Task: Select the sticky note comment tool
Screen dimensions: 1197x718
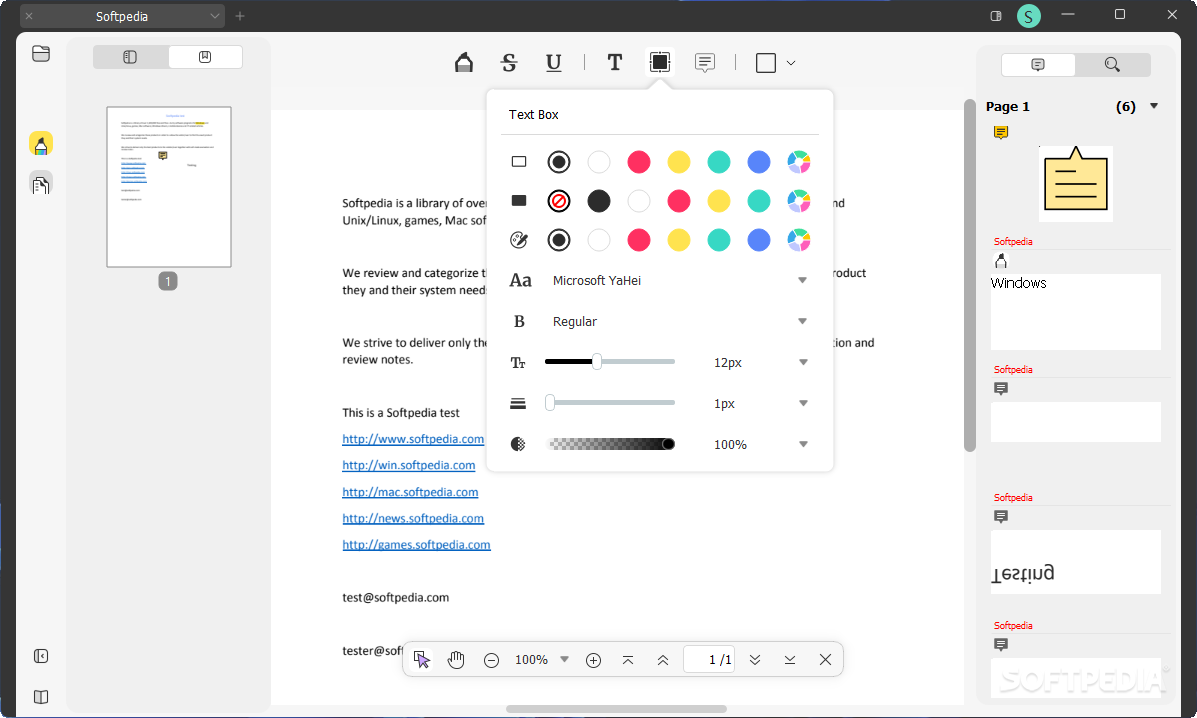Action: [x=705, y=63]
